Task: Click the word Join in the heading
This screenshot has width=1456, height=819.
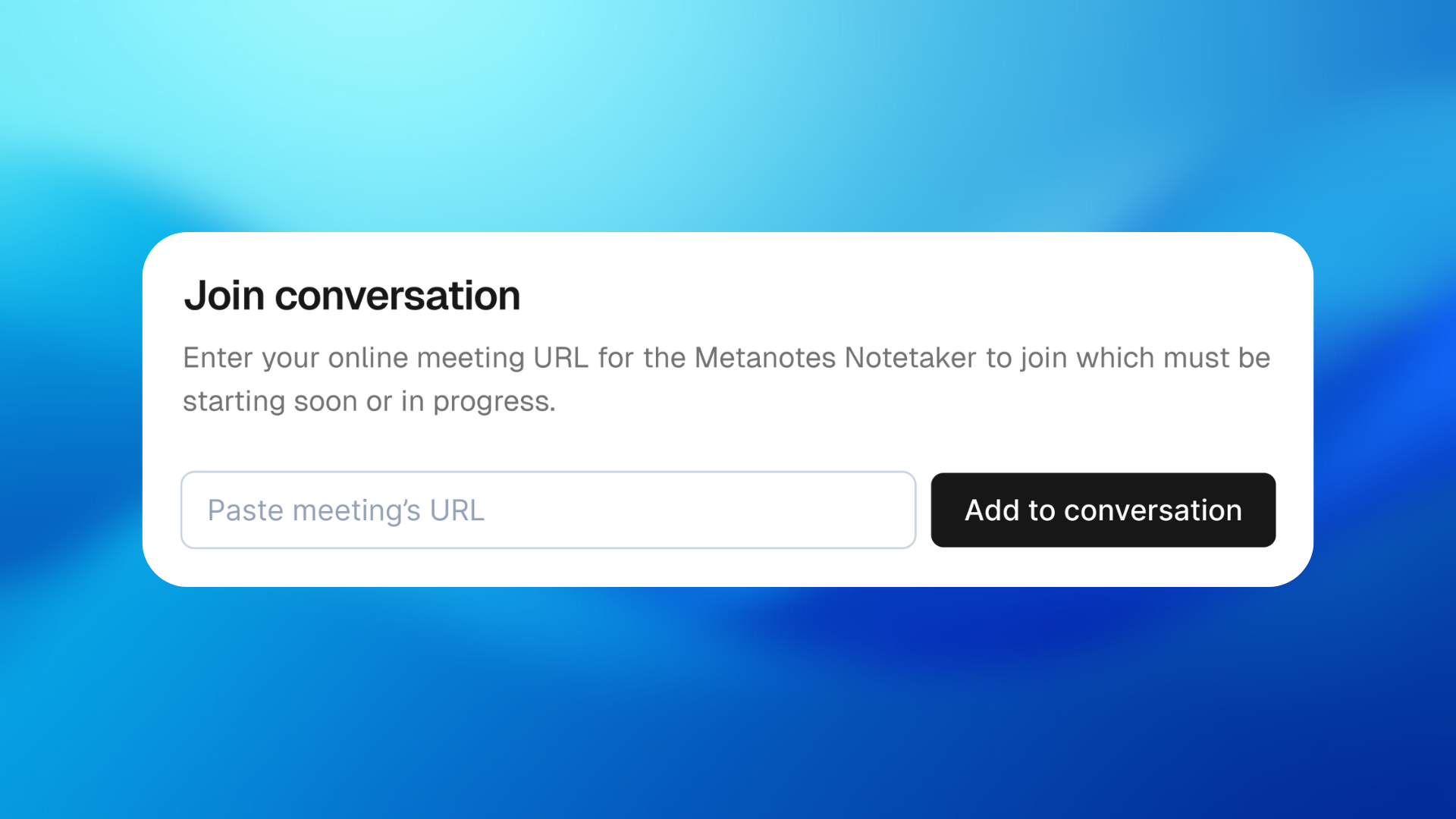Action: [x=224, y=295]
